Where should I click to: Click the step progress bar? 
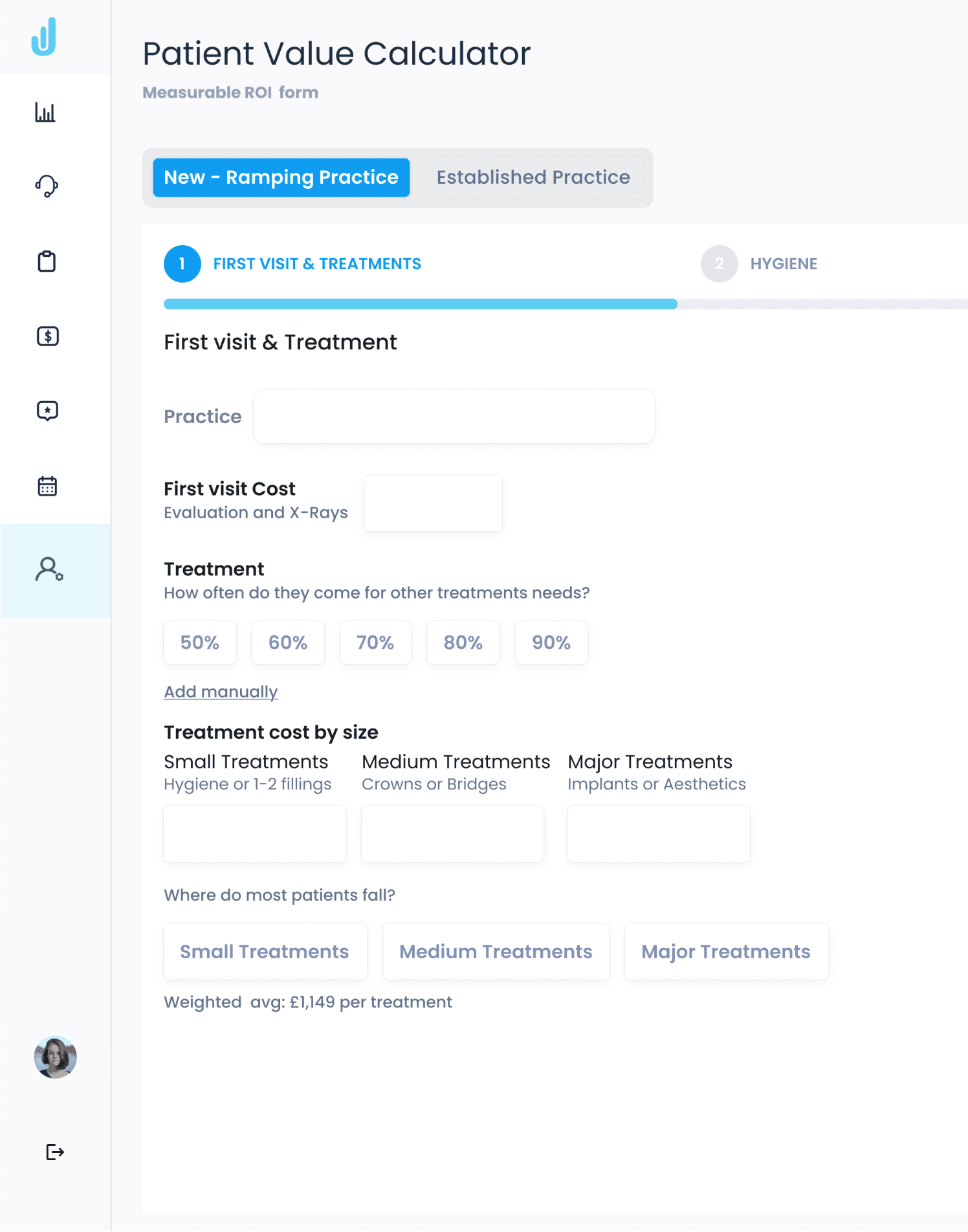coord(566,304)
